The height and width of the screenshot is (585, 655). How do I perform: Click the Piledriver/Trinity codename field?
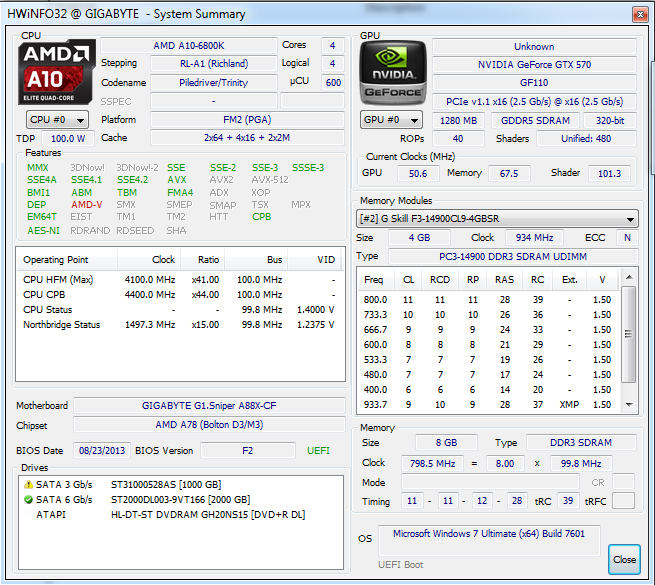pyautogui.click(x=214, y=83)
